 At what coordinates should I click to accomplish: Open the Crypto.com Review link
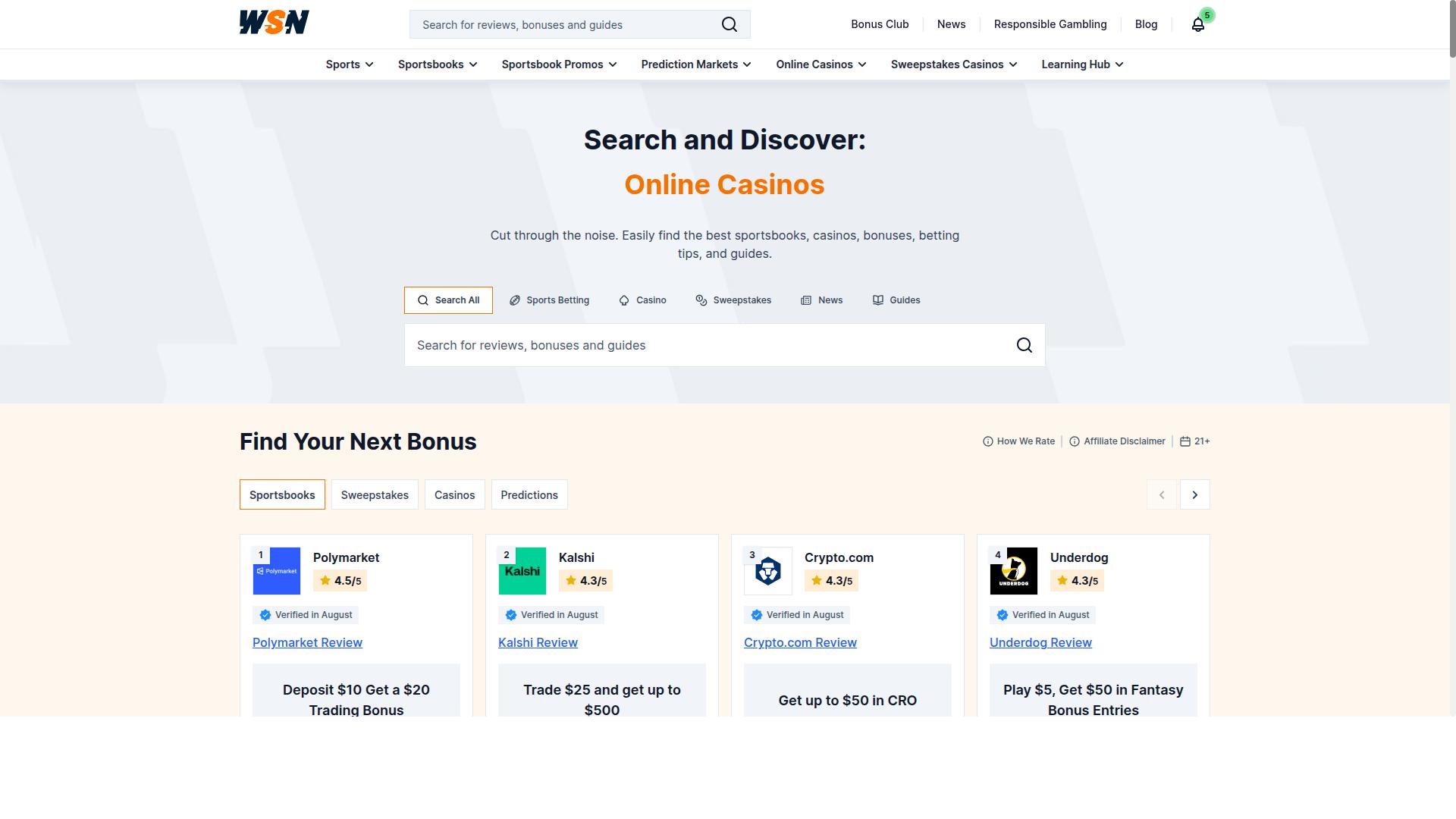tap(800, 642)
